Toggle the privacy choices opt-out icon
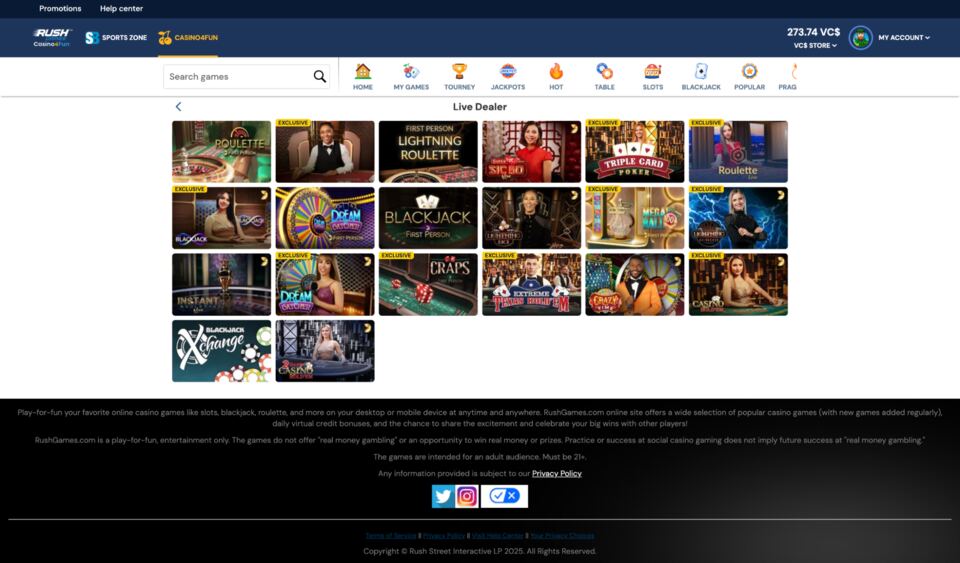This screenshot has height=563, width=960. [504, 496]
